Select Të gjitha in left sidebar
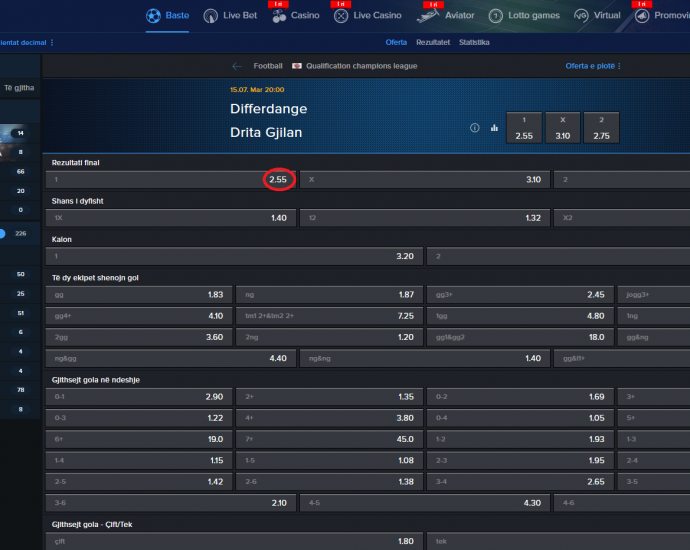Screen dimensions: 690x550 19,88
